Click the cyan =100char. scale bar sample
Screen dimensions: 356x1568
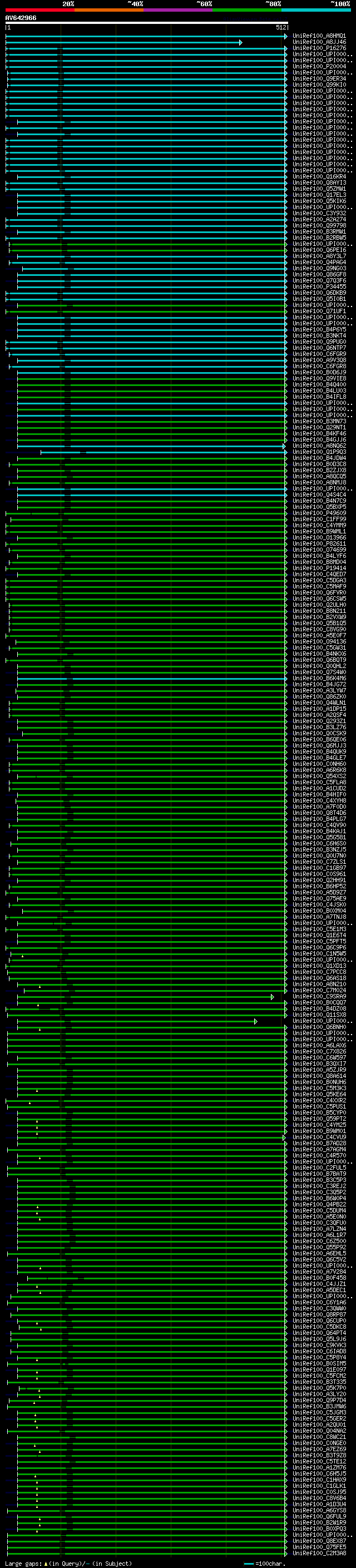pos(248,1564)
